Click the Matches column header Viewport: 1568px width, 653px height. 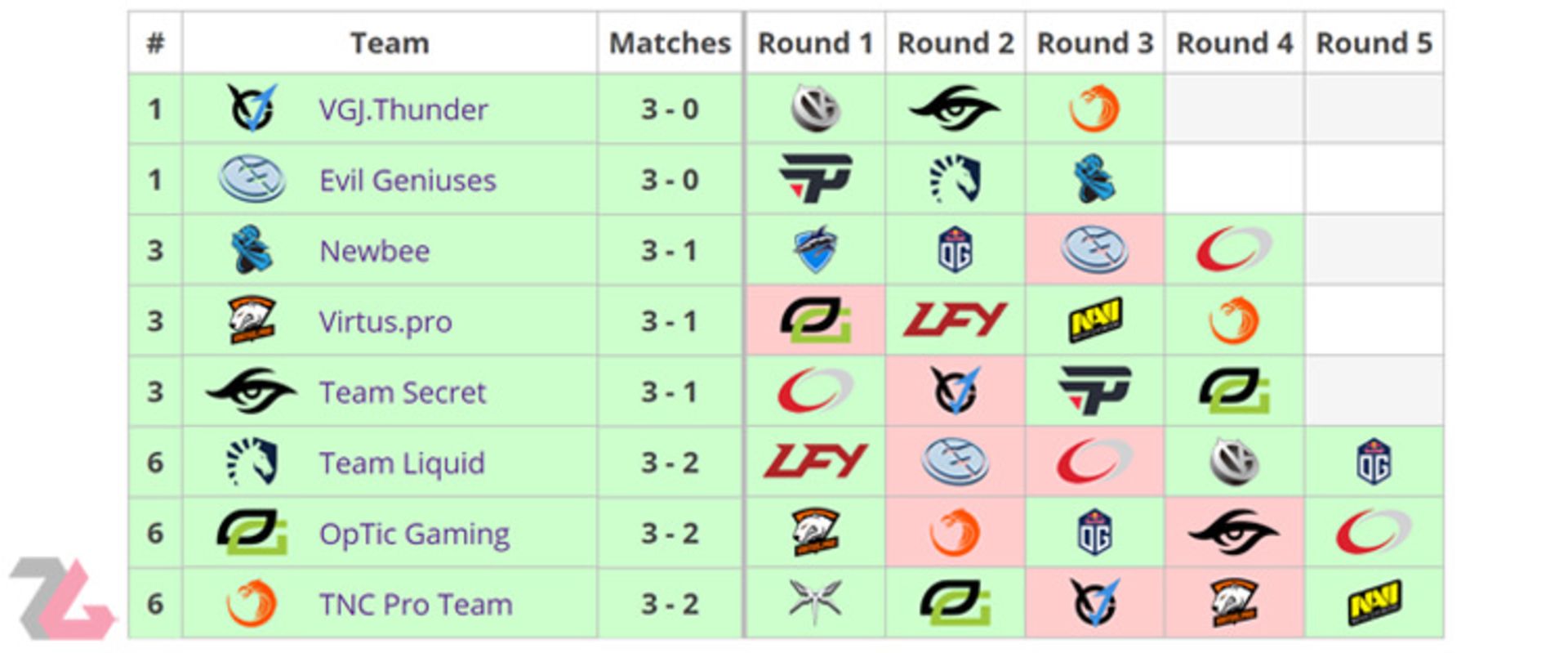coord(670,42)
